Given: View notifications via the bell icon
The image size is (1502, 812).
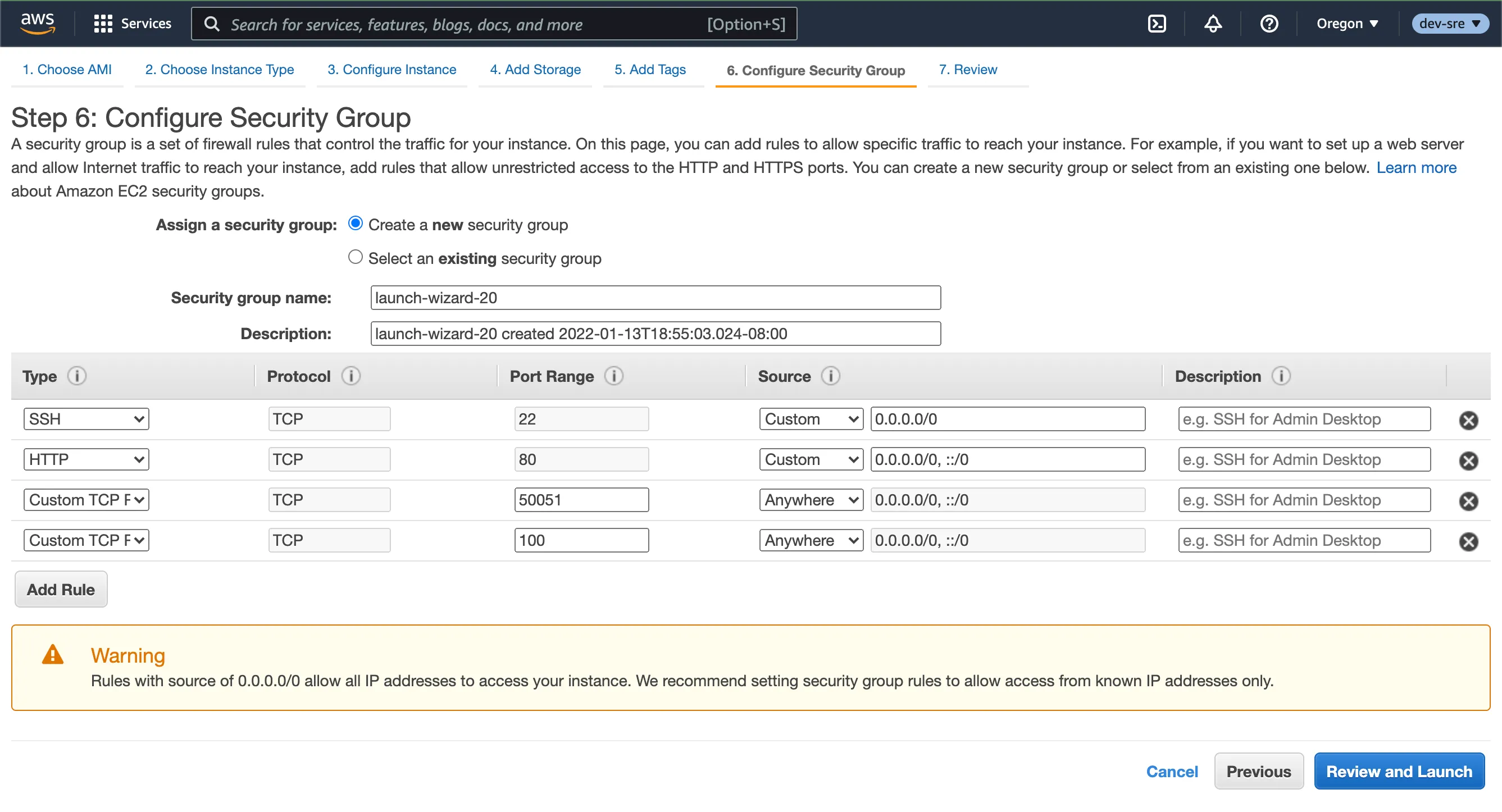Looking at the screenshot, I should coord(1213,24).
